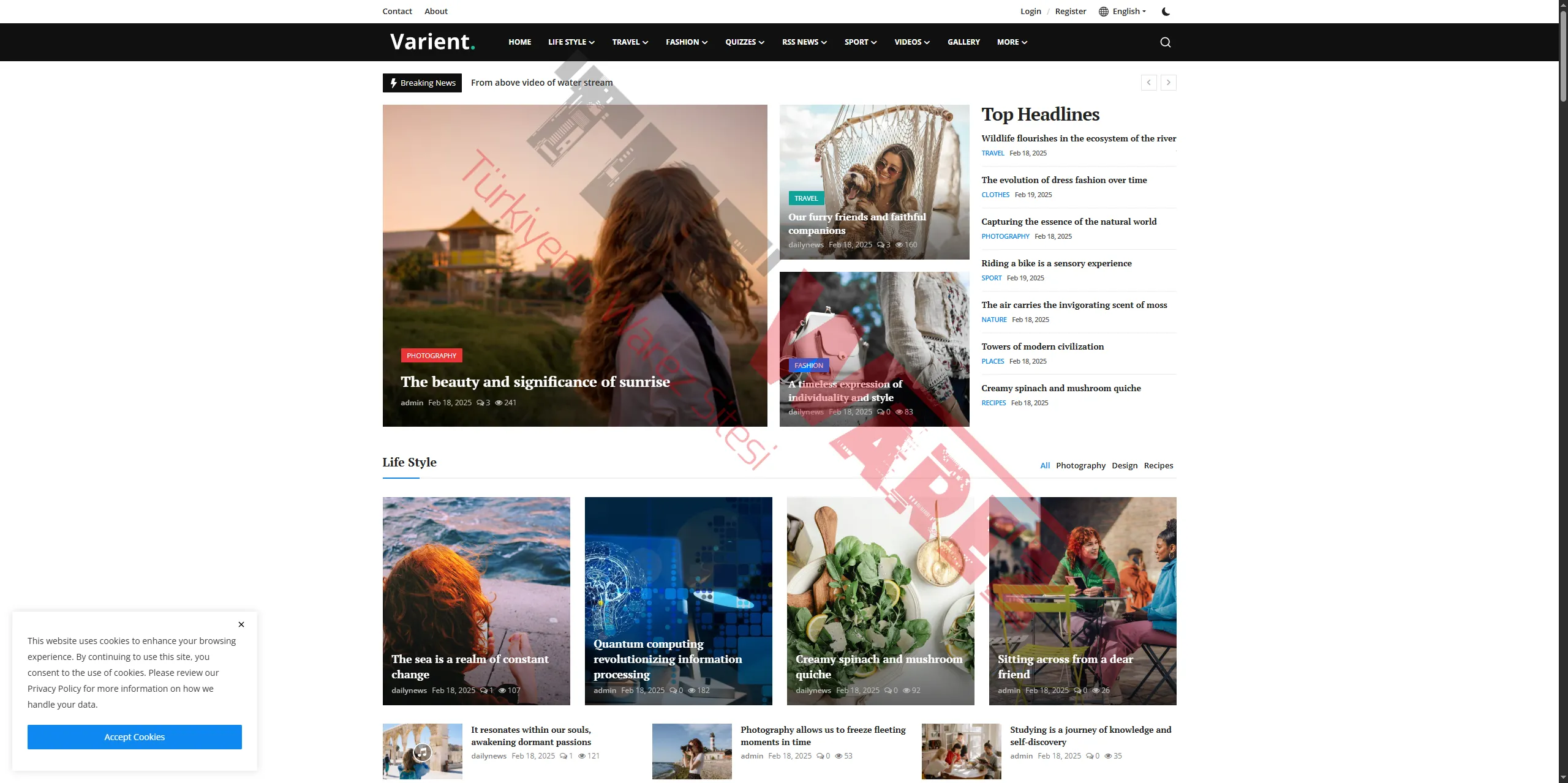Switch to the All filter tab
Screen dimensions: 1568x783
(x=1045, y=465)
